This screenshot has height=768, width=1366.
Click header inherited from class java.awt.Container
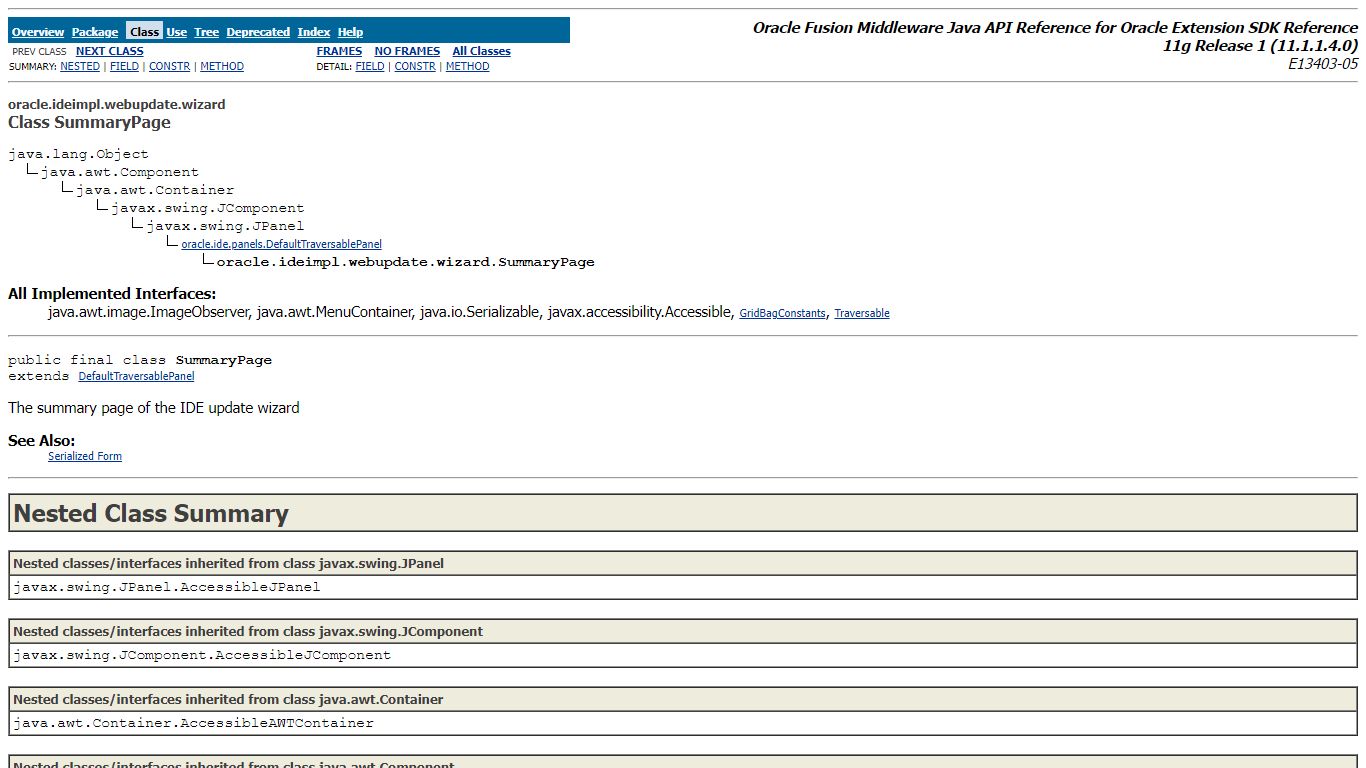tap(683, 700)
